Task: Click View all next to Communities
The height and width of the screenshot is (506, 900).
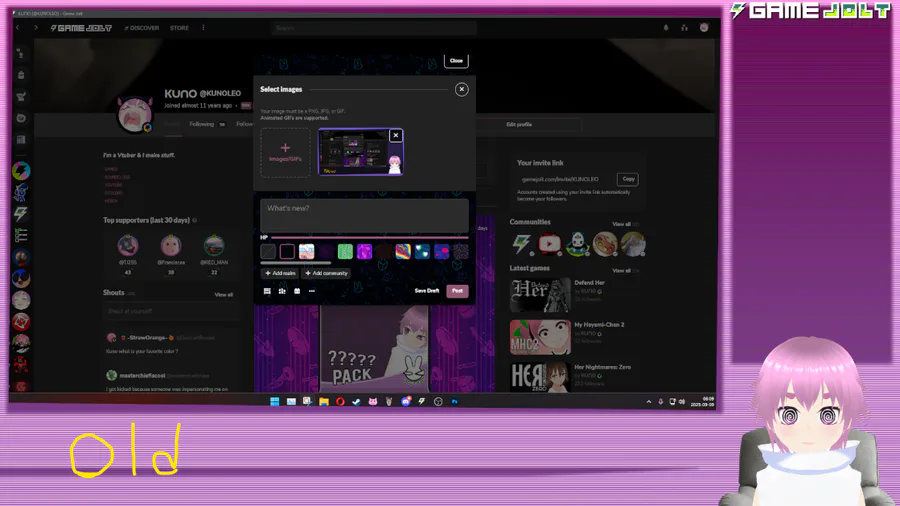Action: 621,224
